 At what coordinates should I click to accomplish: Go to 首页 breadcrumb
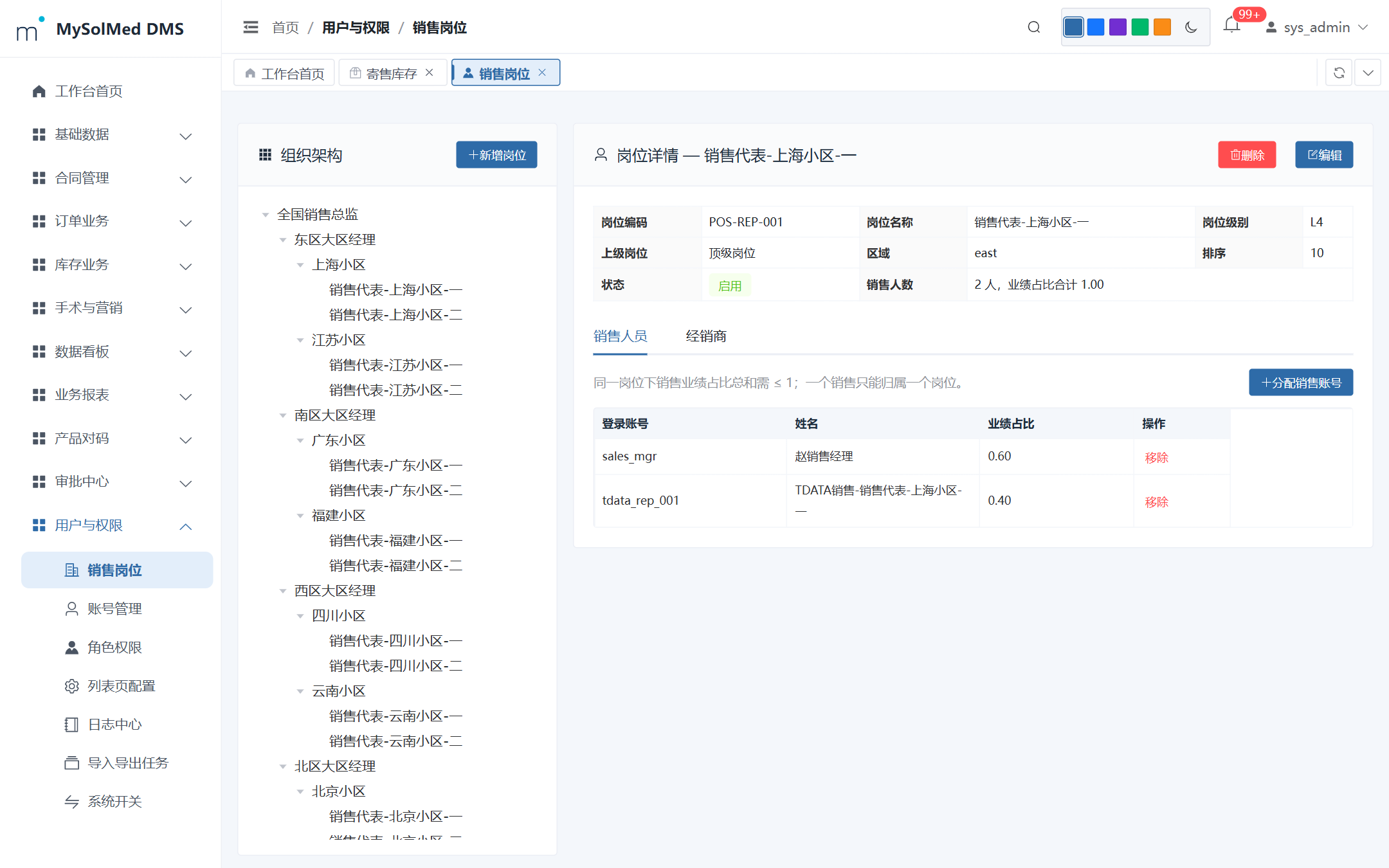[286, 28]
